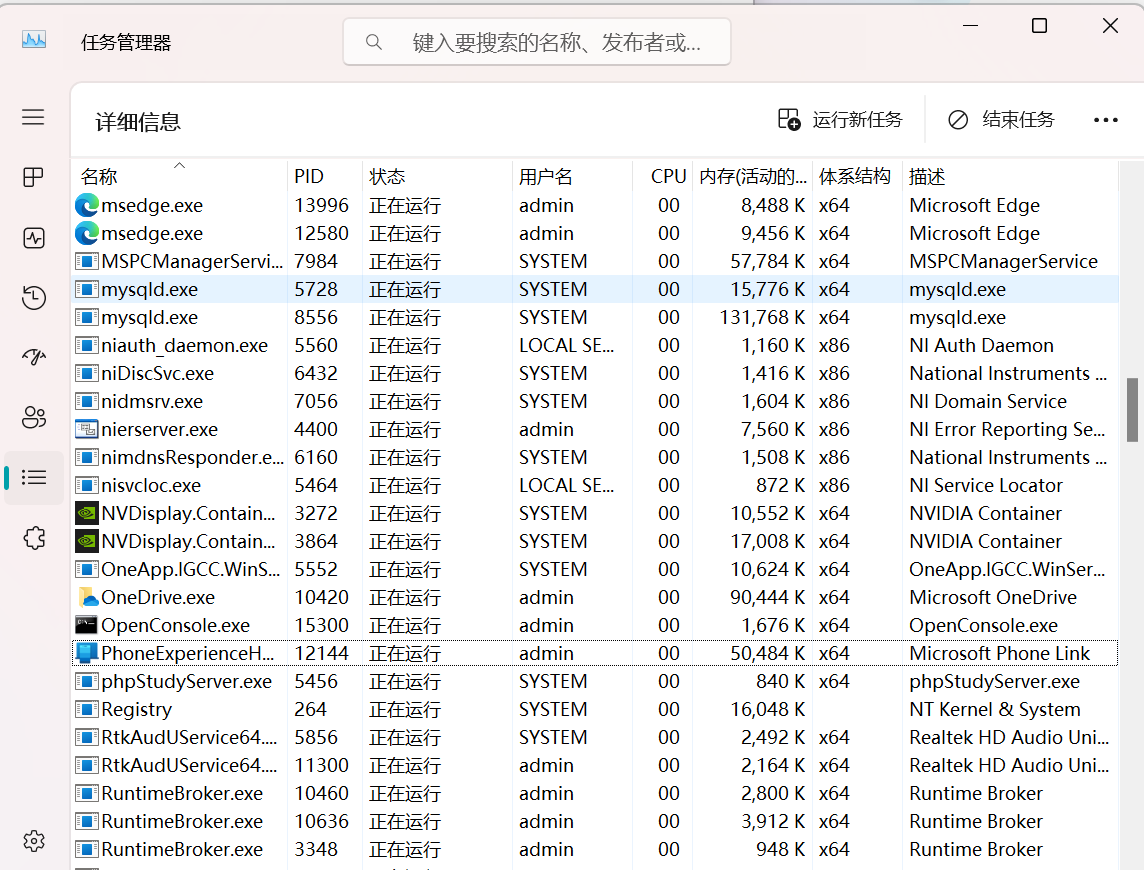The height and width of the screenshot is (870, 1144).
Task: Select RuntimeBroker.exe with PID 10460
Action: (x=595, y=793)
